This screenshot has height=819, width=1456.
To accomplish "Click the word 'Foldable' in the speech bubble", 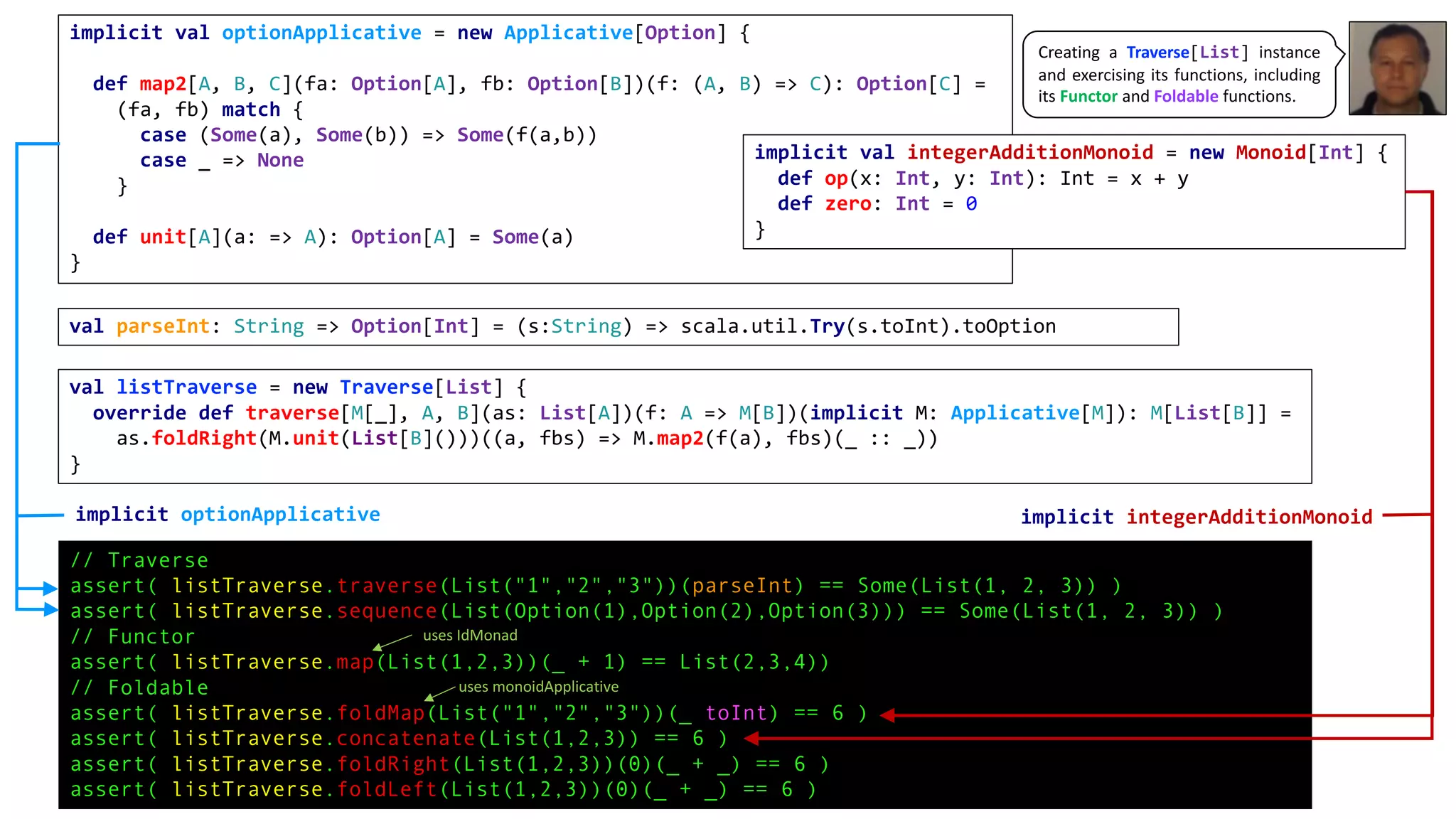I will pyautogui.click(x=1186, y=97).
